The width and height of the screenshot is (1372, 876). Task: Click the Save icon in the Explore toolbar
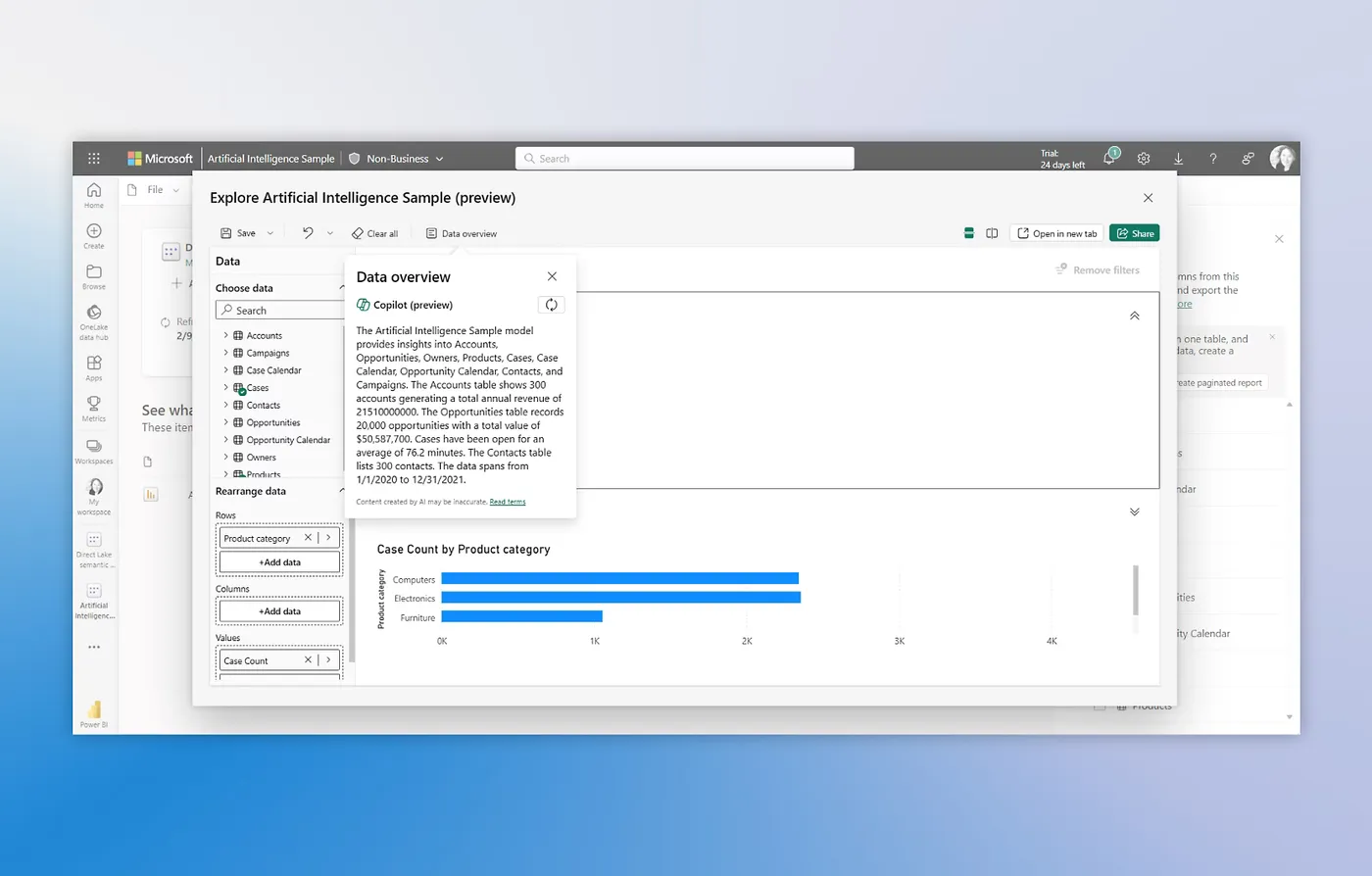[227, 233]
